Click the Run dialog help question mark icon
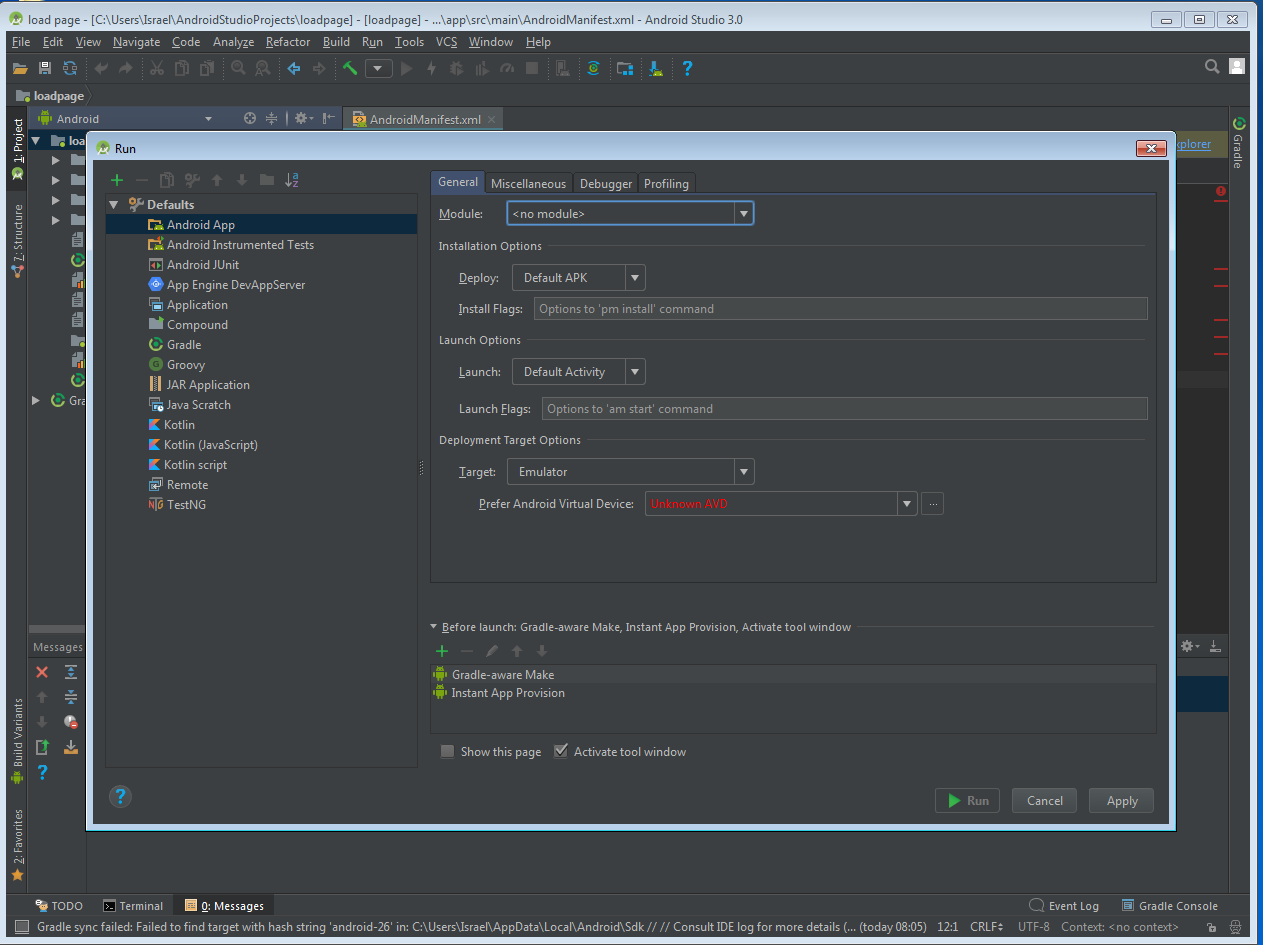Screen dimensions: 1263x945 pyautogui.click(x=120, y=797)
